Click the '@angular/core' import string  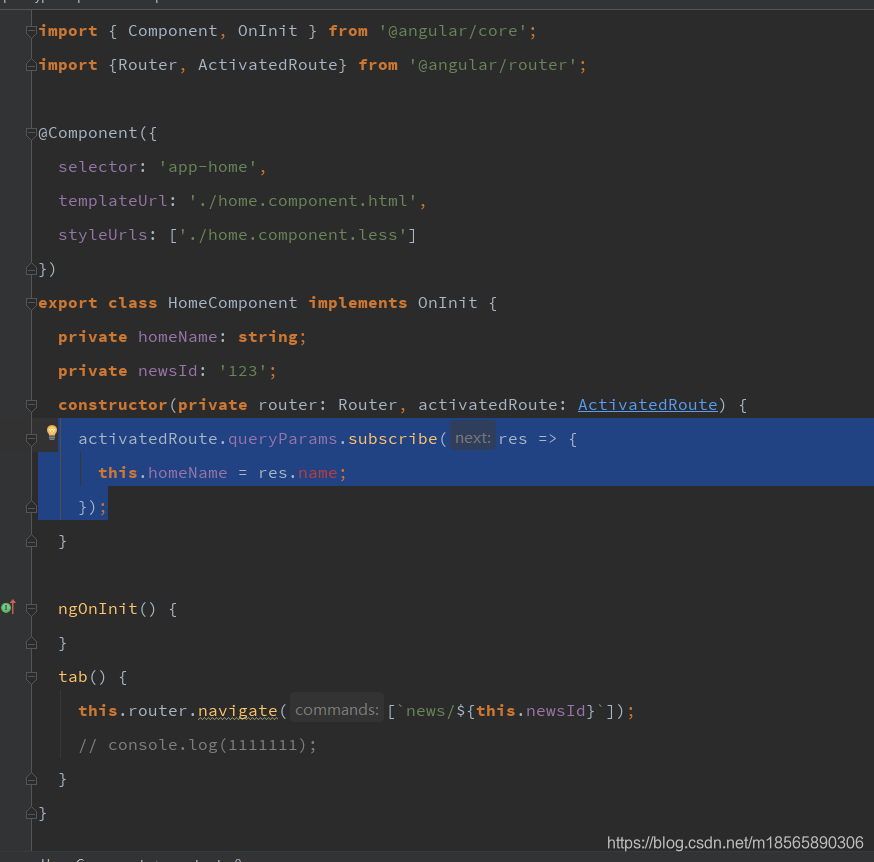tap(453, 31)
